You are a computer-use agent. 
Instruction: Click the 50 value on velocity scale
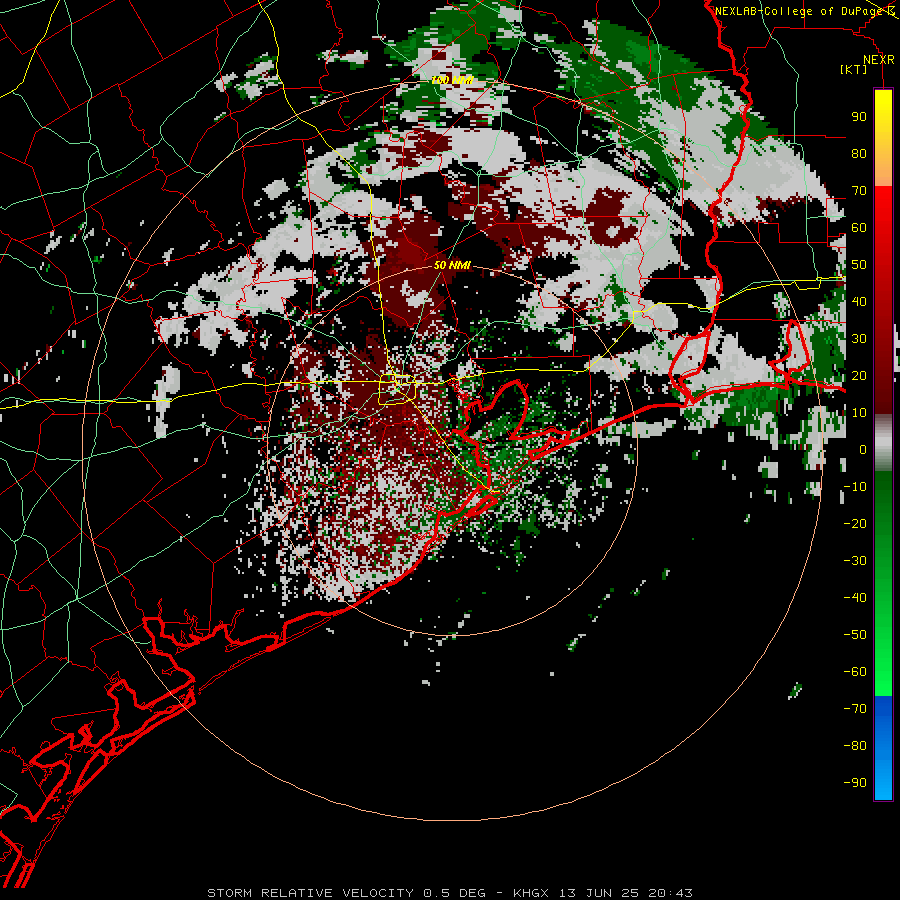click(x=859, y=265)
